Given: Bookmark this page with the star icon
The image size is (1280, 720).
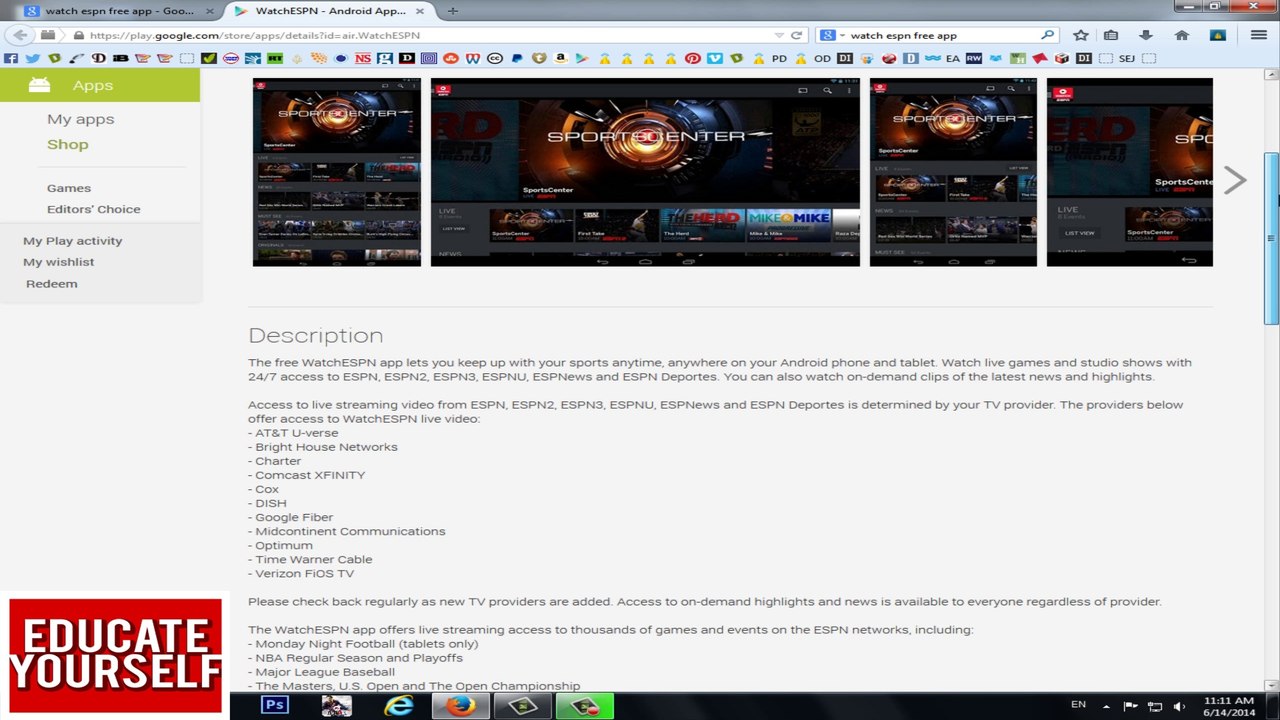Looking at the screenshot, I should click(1081, 35).
